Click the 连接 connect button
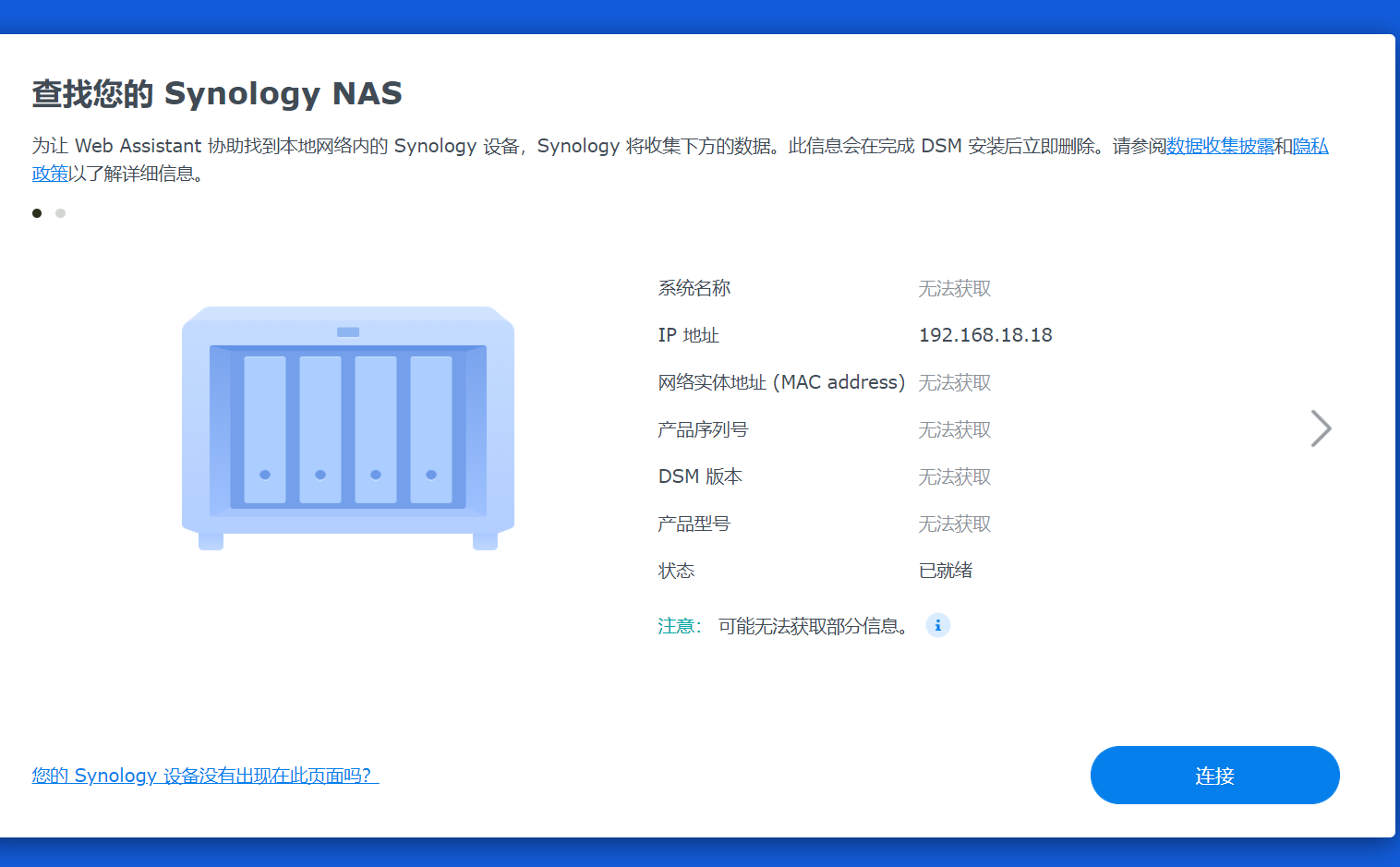Image resolution: width=1400 pixels, height=867 pixels. [1214, 776]
